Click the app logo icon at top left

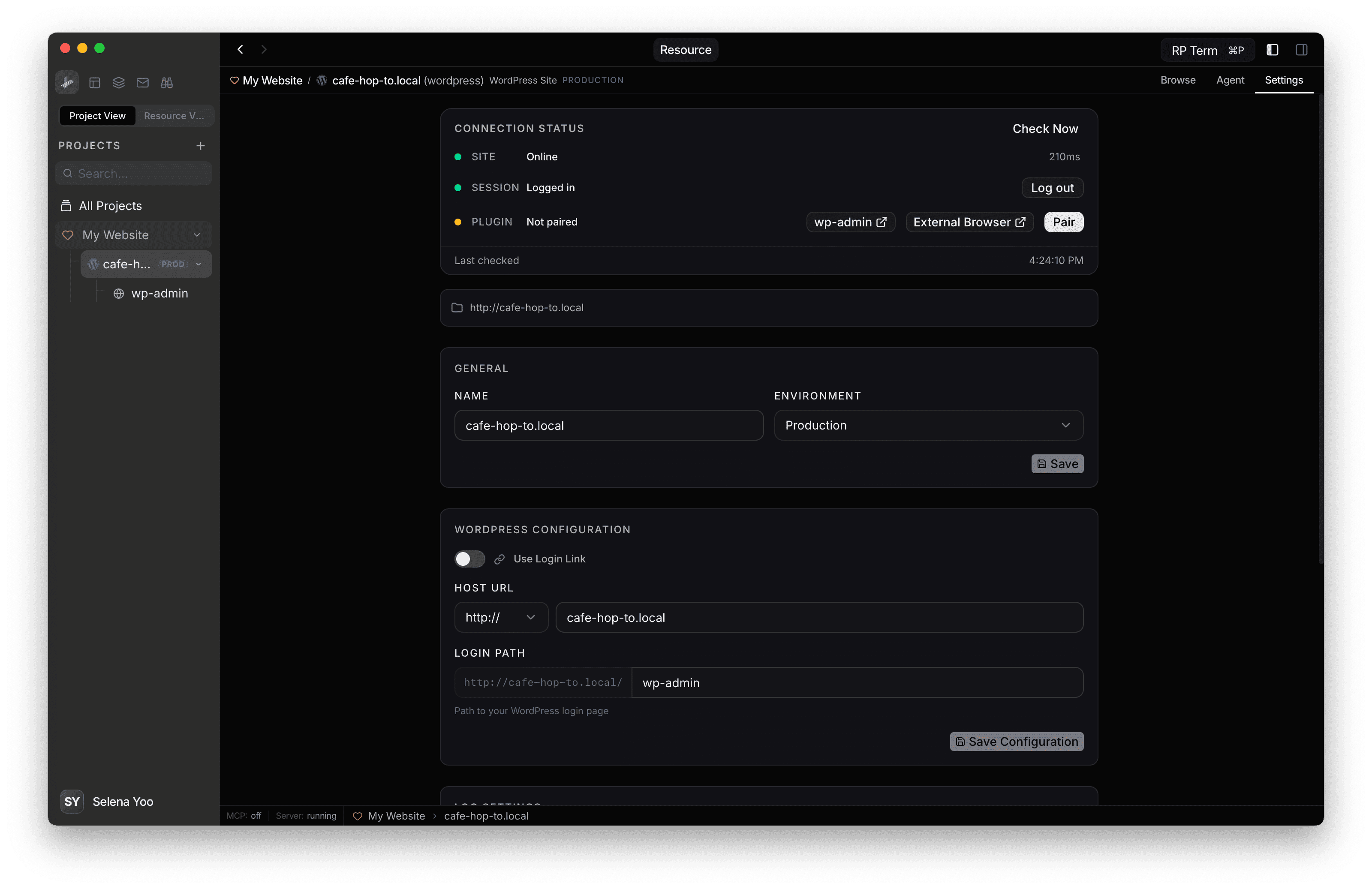click(66, 82)
